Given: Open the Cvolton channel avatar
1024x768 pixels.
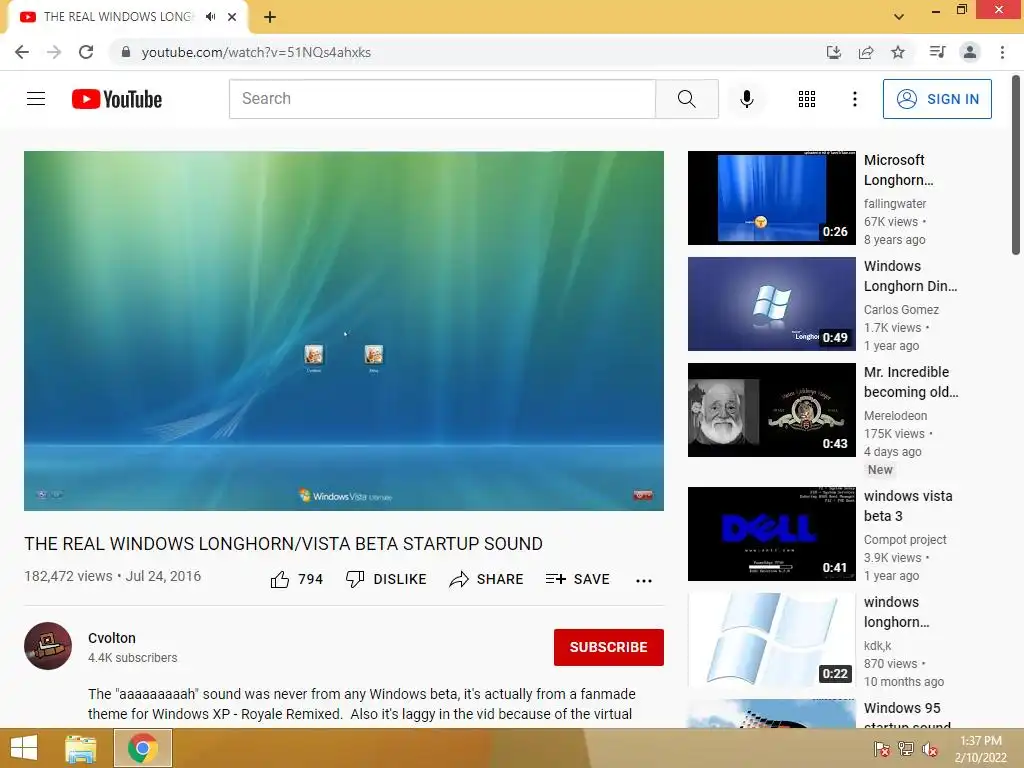Looking at the screenshot, I should pos(48,646).
